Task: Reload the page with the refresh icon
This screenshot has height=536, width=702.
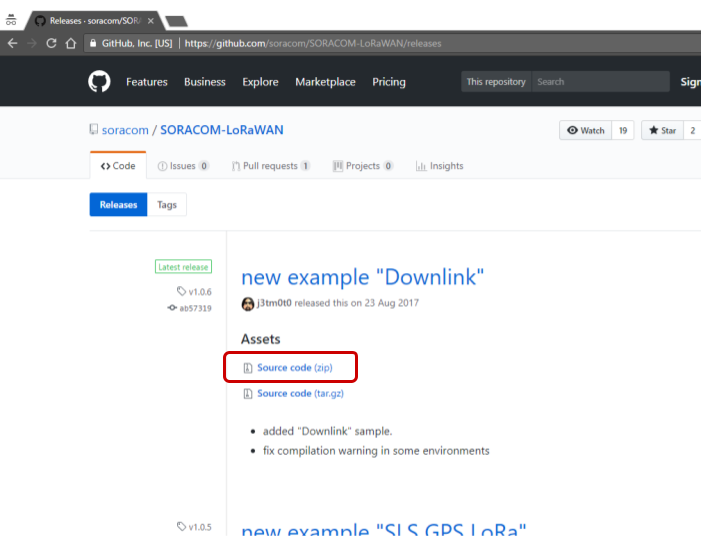Action: point(51,43)
